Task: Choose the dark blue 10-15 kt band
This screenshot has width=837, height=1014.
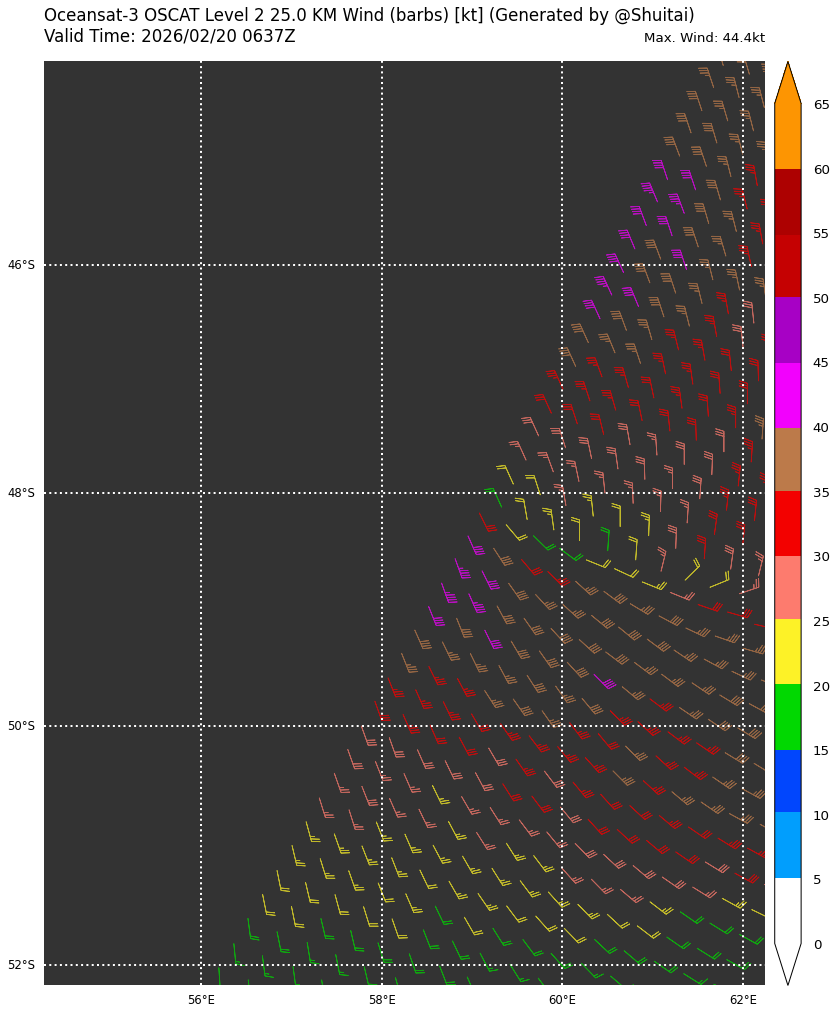Action: coord(787,781)
